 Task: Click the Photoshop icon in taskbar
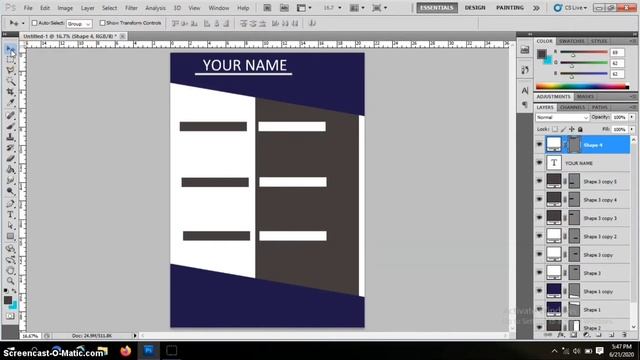point(149,351)
